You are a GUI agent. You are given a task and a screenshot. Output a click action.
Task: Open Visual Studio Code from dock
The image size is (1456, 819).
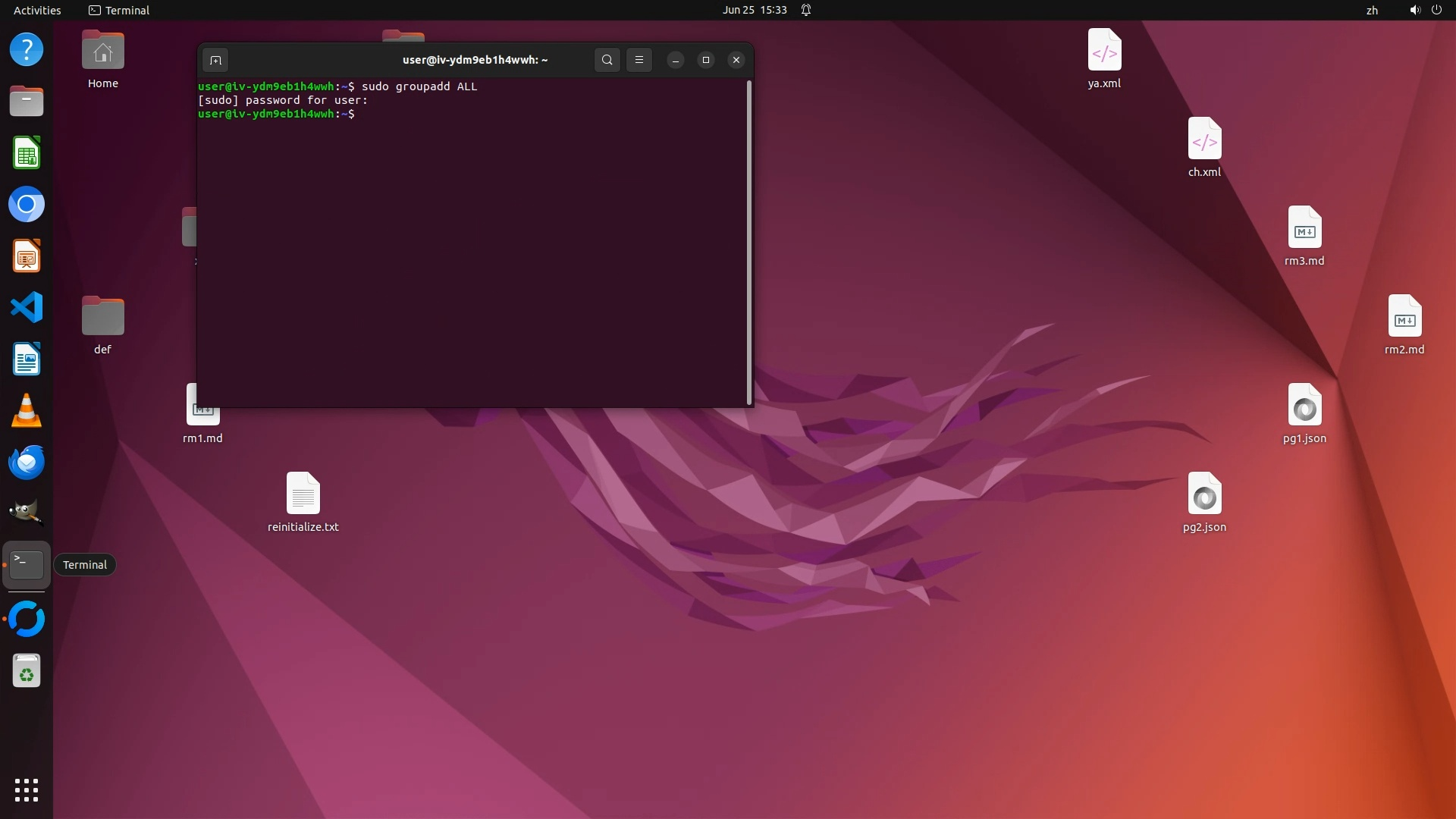tap(27, 308)
